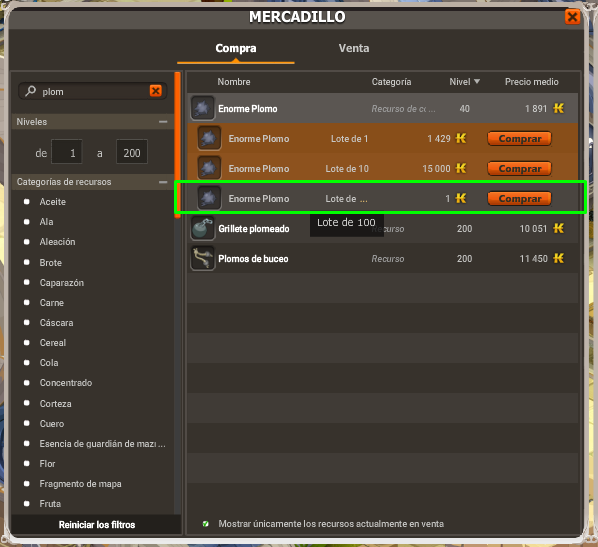Viewport: 598px width, 547px height.
Task: Switch to the Compra tab
Action: [236, 48]
